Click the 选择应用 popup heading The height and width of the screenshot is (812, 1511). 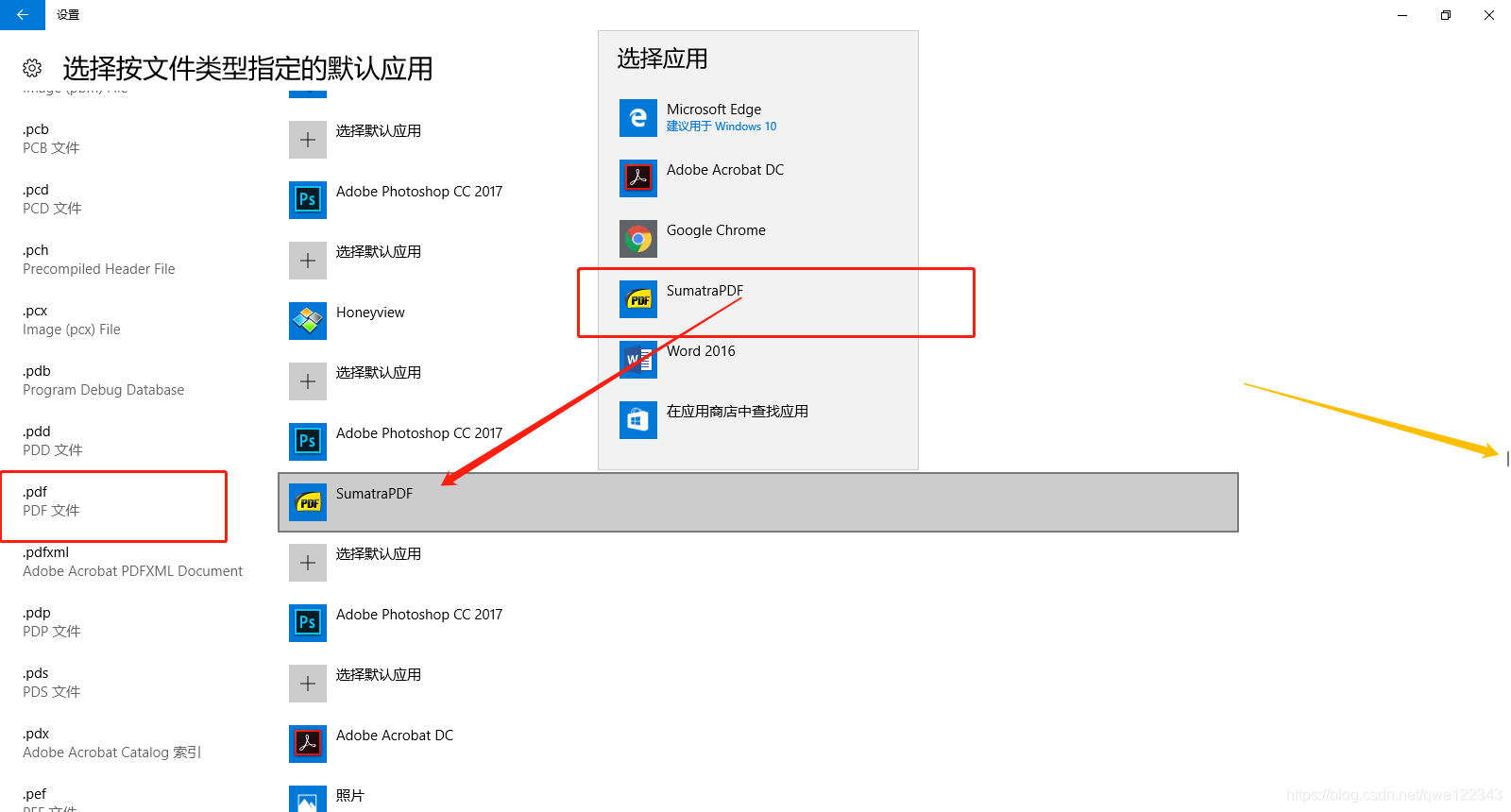[663, 59]
